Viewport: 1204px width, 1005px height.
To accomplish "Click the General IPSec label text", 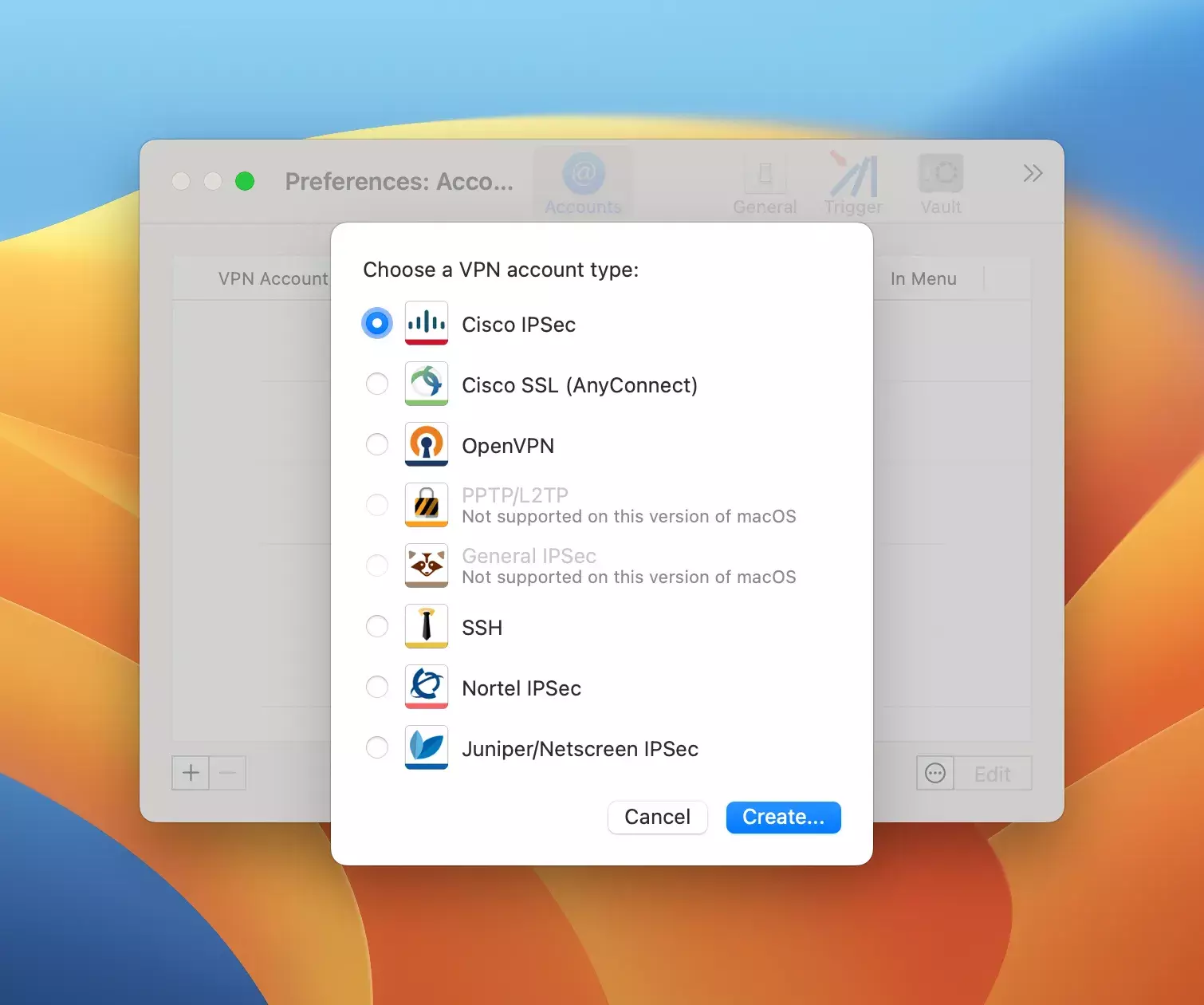I will [x=529, y=556].
